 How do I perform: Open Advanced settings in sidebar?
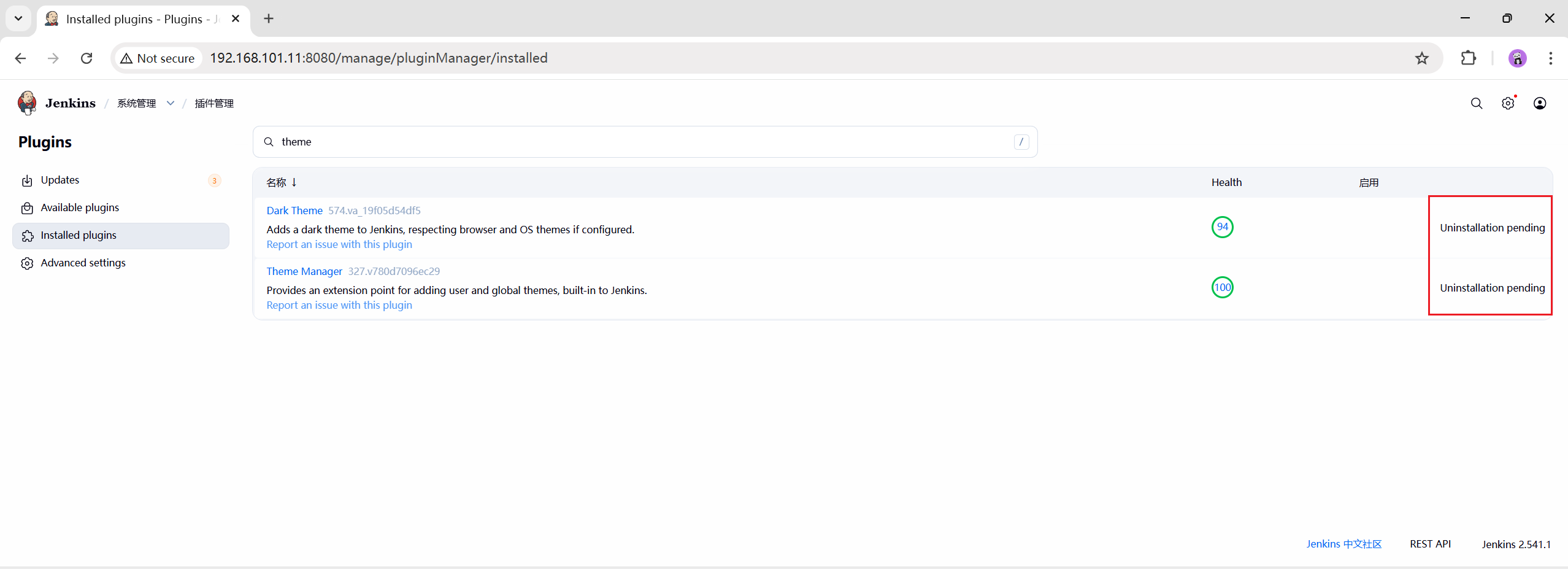pos(121,263)
